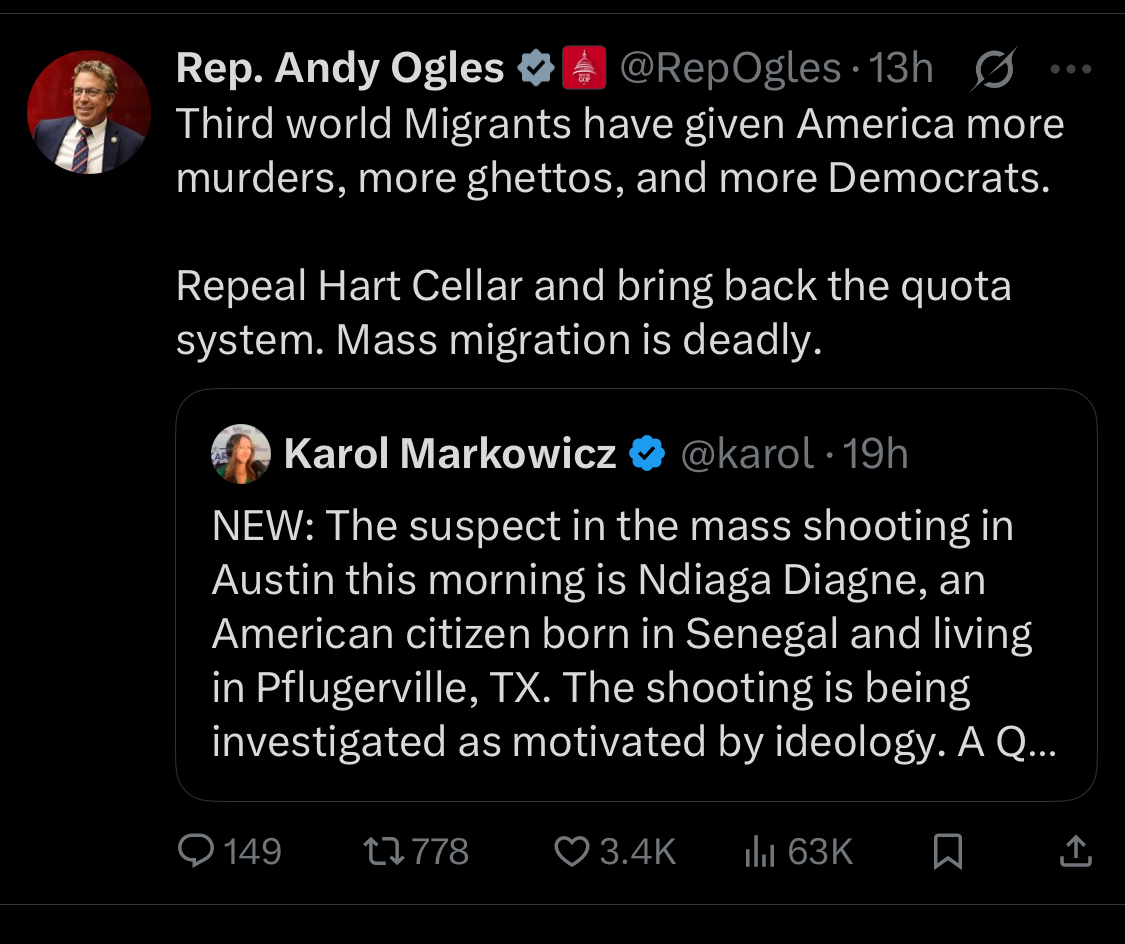Click Rep. Andy Ogles' blue verified badge
The width and height of the screenshot is (1125, 944).
coord(535,69)
